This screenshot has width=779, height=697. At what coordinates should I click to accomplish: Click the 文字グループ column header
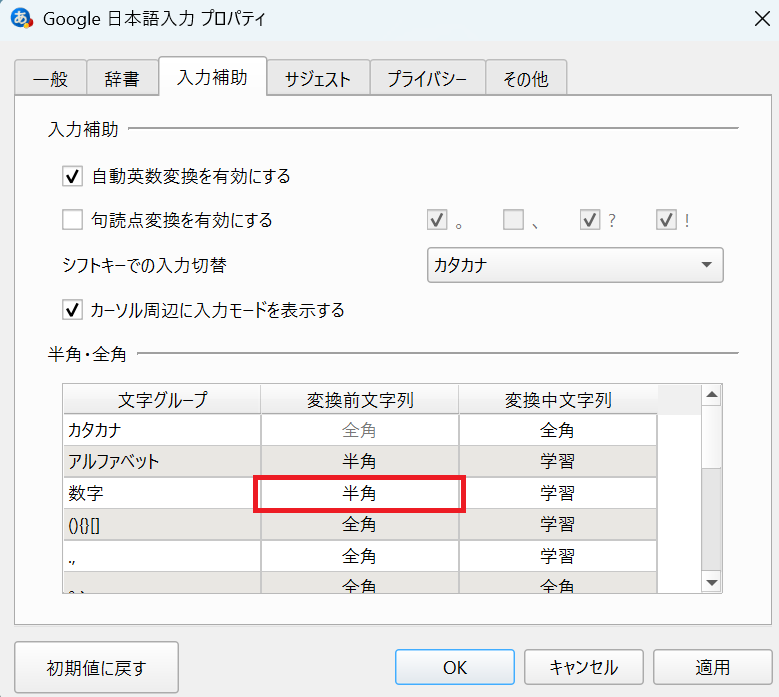162,399
